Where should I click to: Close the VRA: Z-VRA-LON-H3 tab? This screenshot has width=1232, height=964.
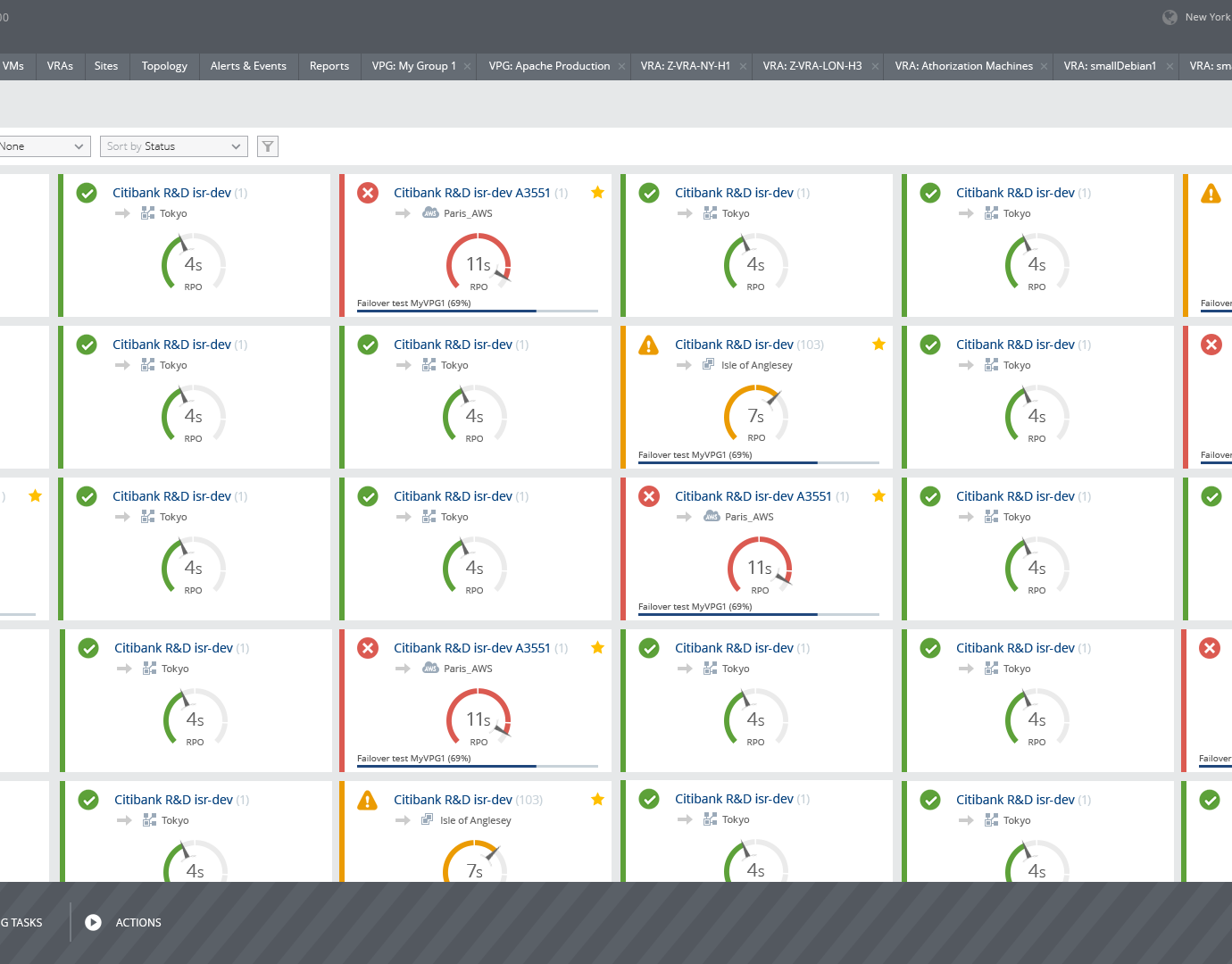875,67
